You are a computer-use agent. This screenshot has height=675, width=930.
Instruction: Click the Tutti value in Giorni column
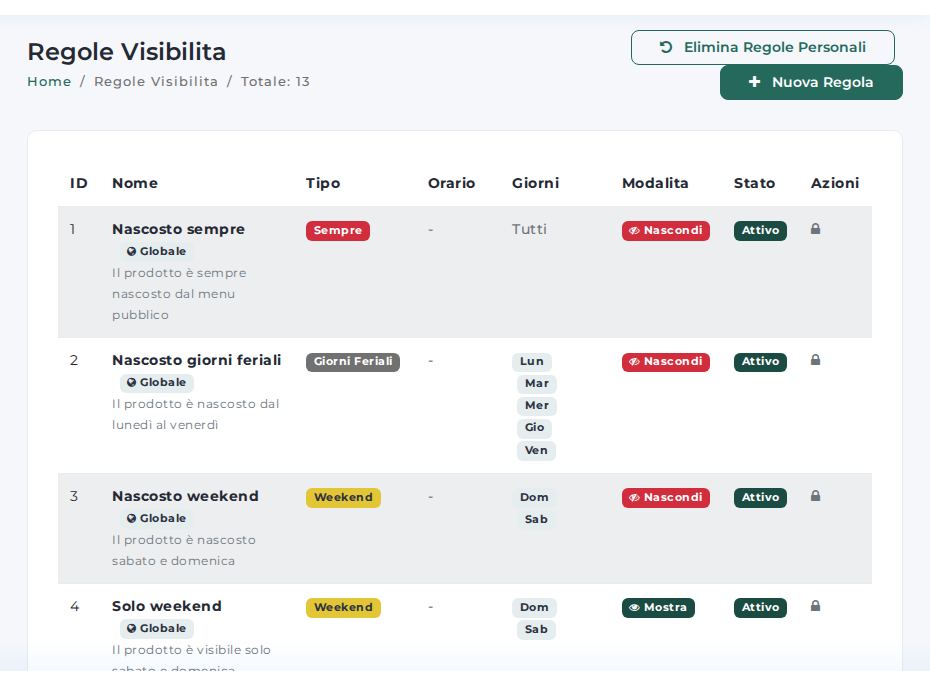coord(529,230)
